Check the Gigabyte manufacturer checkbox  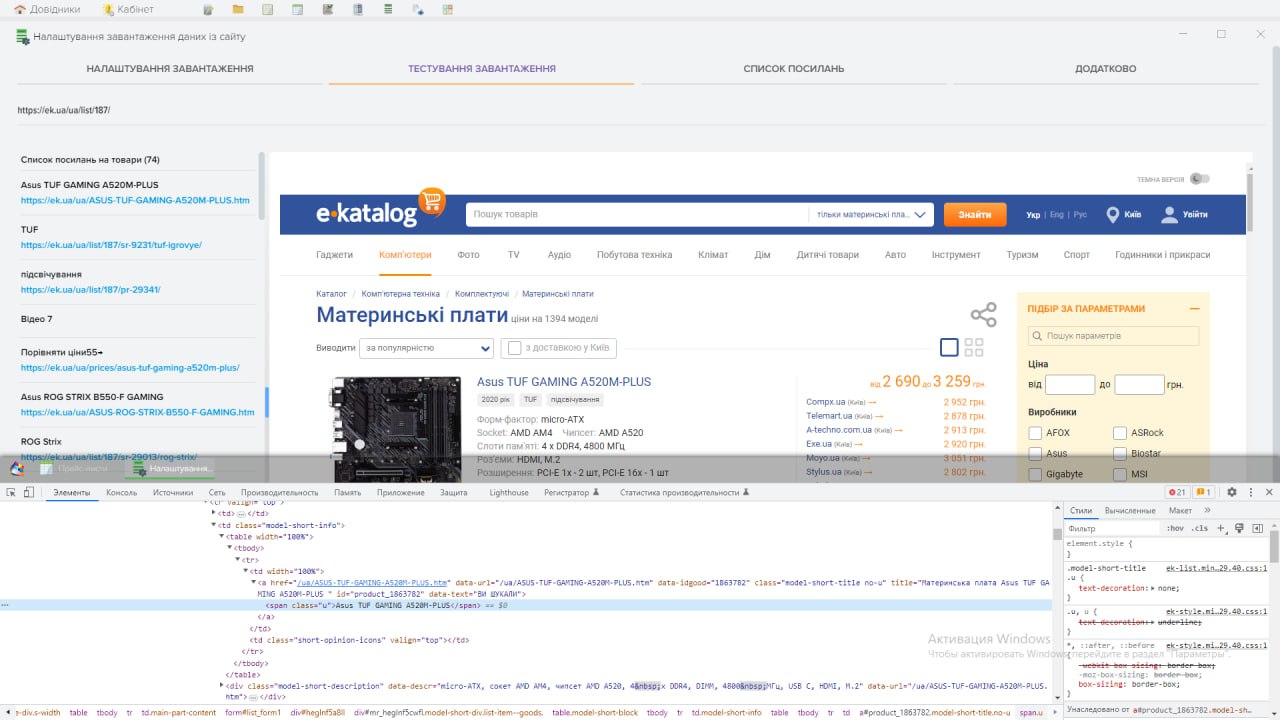1035,474
